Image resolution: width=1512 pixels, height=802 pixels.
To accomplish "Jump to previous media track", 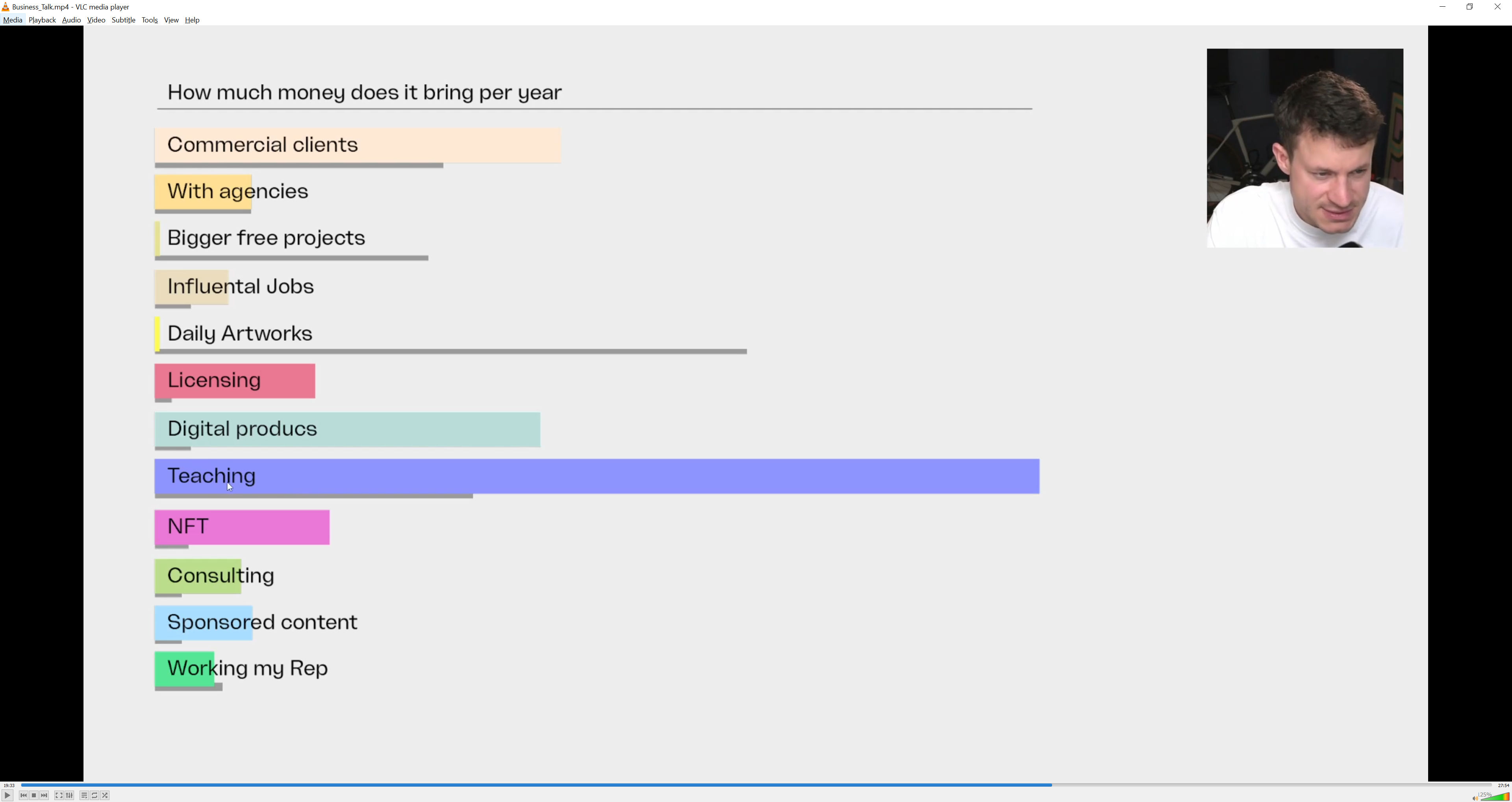I will click(24, 796).
